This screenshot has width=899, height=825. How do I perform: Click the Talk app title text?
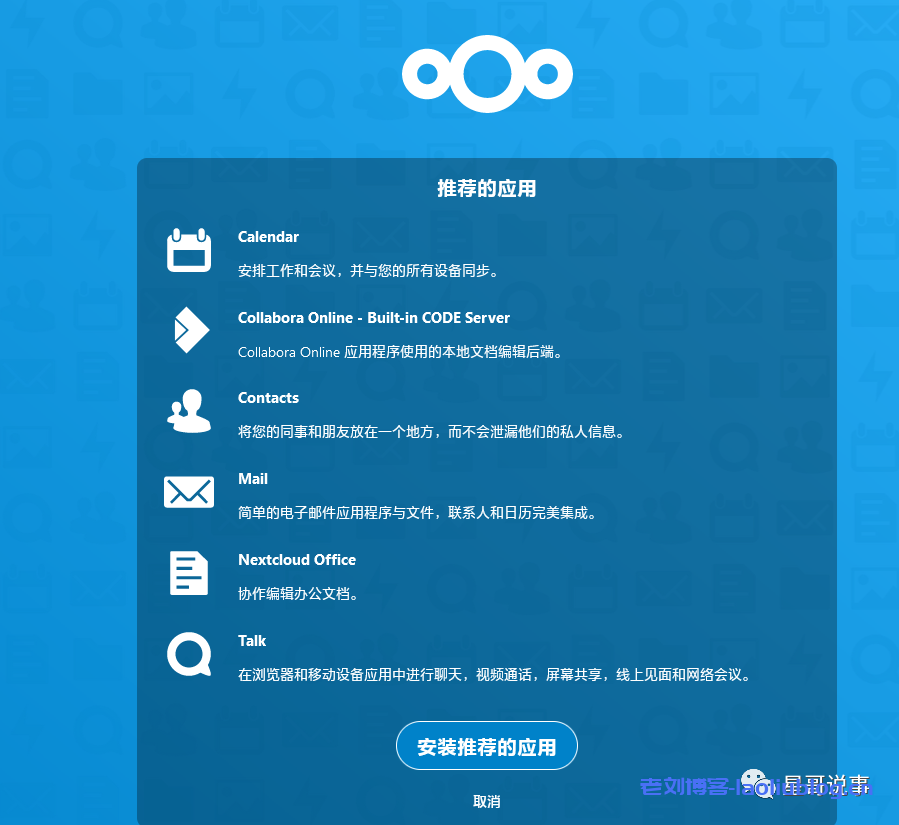point(251,641)
